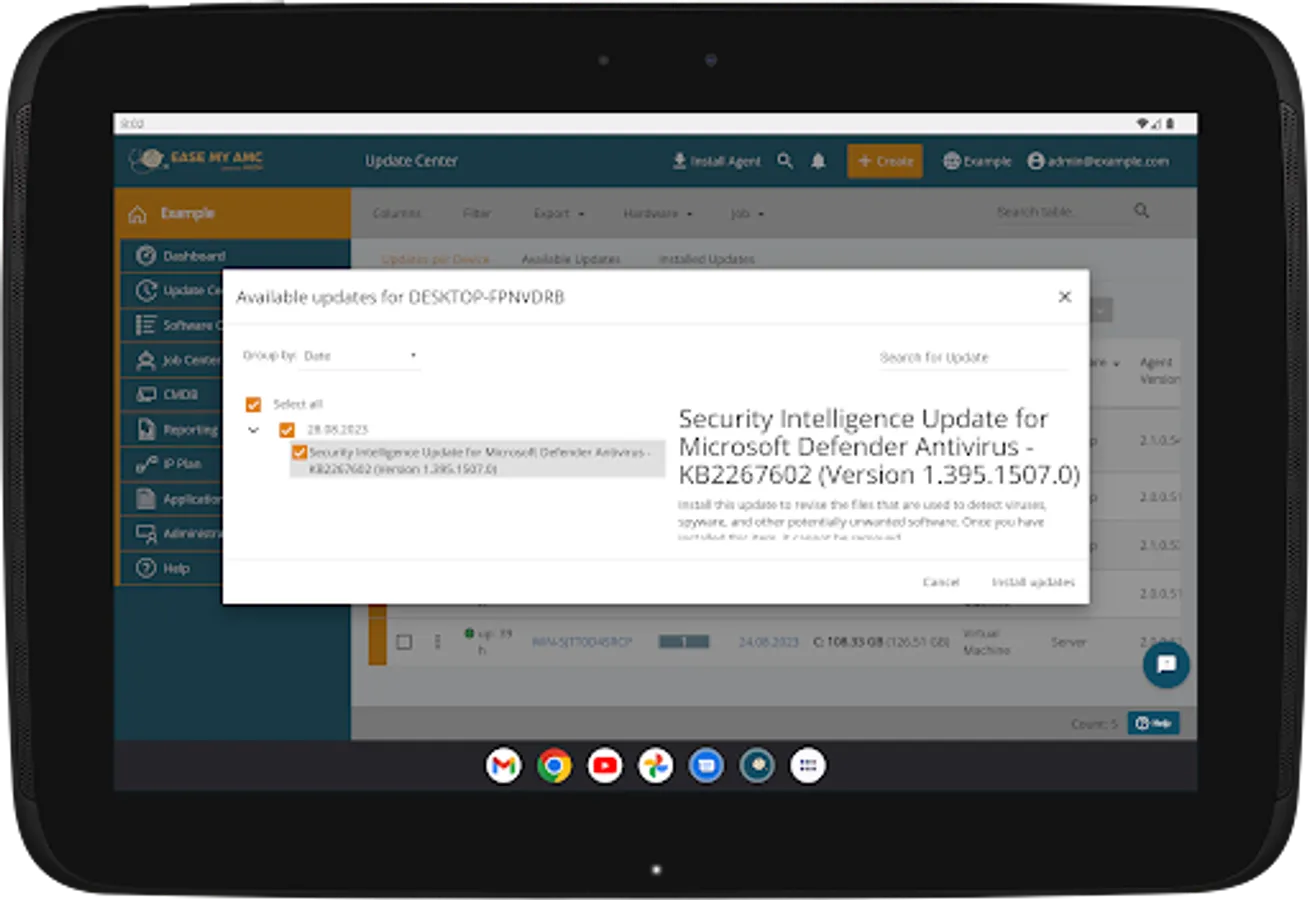Select the Security Intelligence Update list row

[477, 460]
